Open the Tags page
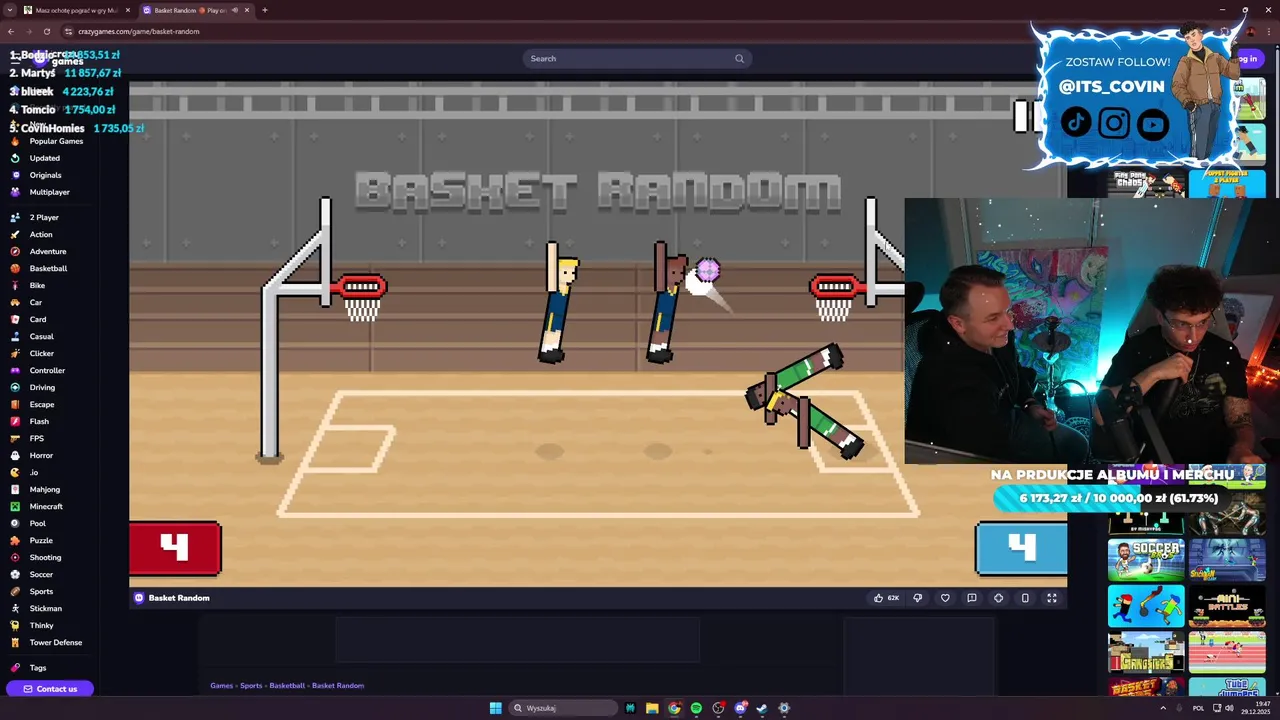This screenshot has height=720, width=1280. 38,667
